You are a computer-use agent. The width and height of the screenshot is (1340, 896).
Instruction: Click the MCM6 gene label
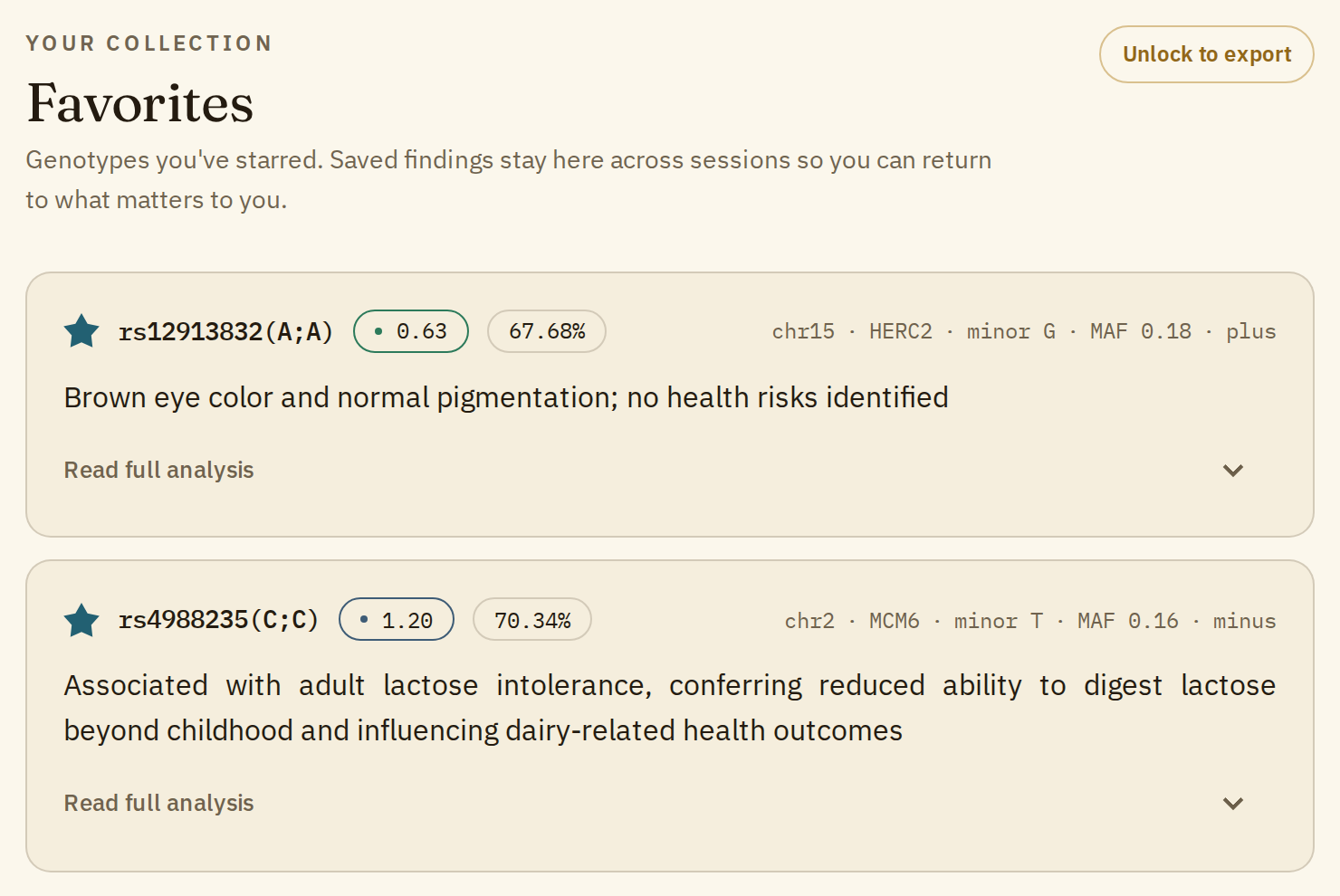(895, 621)
